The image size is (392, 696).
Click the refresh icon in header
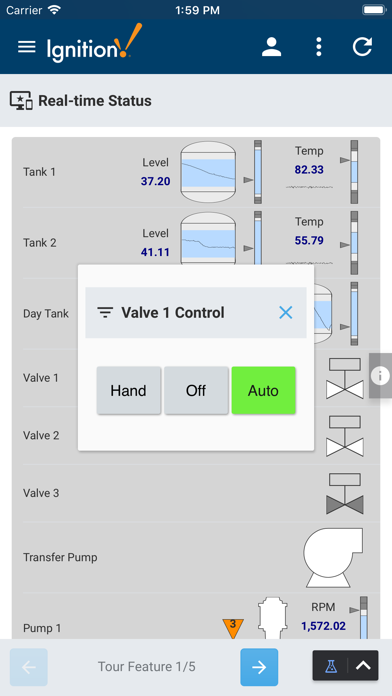click(x=362, y=47)
